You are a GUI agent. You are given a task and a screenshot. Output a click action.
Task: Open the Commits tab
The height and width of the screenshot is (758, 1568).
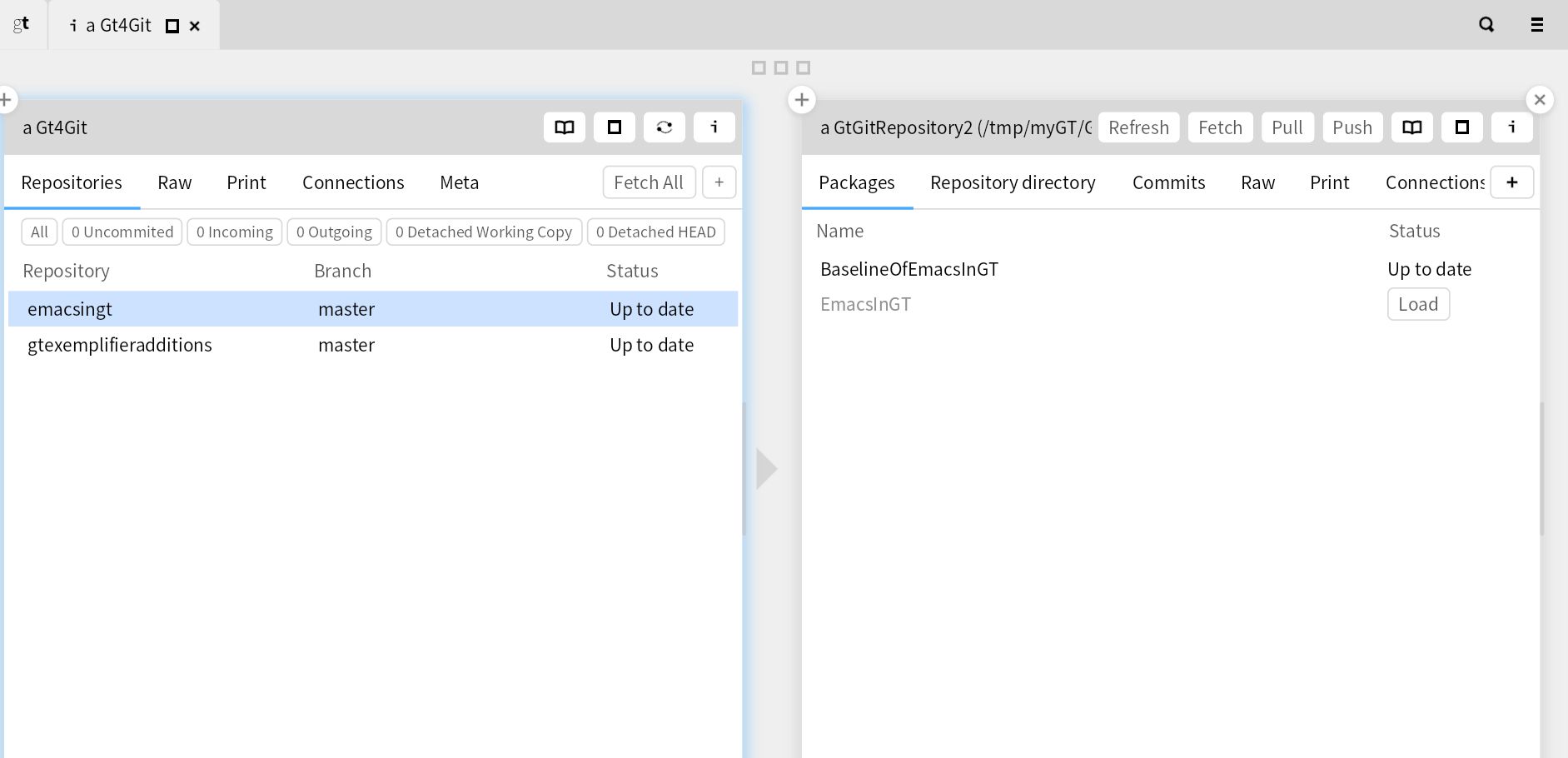(1169, 182)
